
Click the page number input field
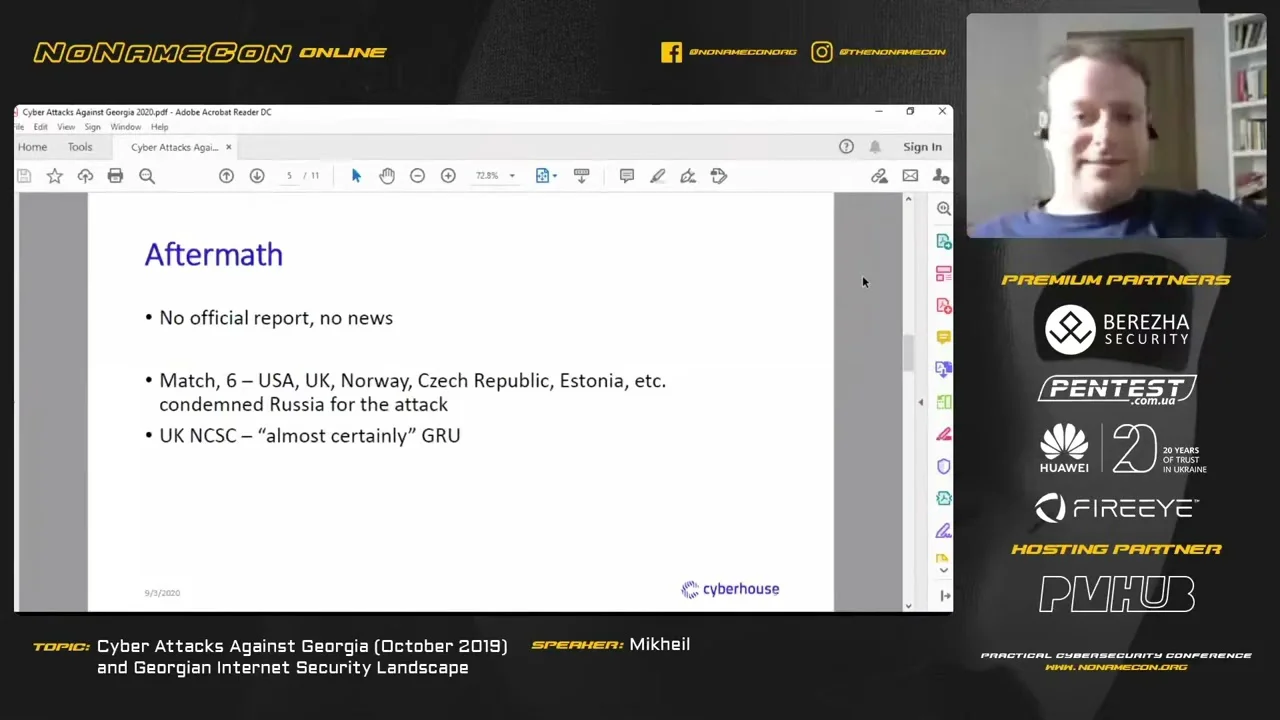pos(289,176)
